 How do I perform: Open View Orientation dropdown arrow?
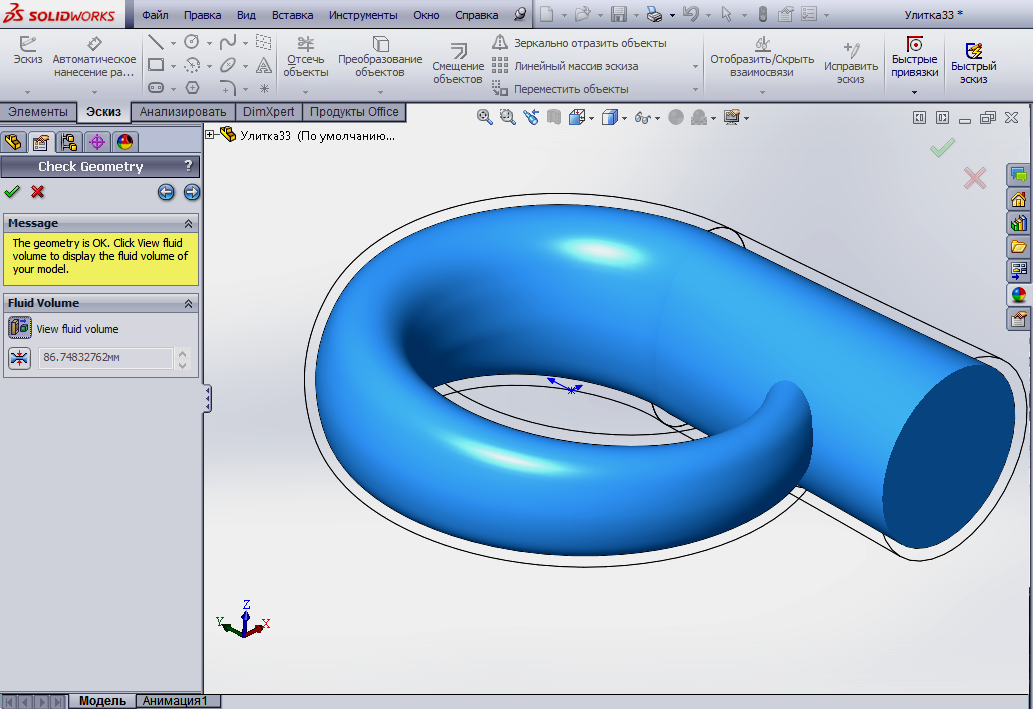point(592,119)
